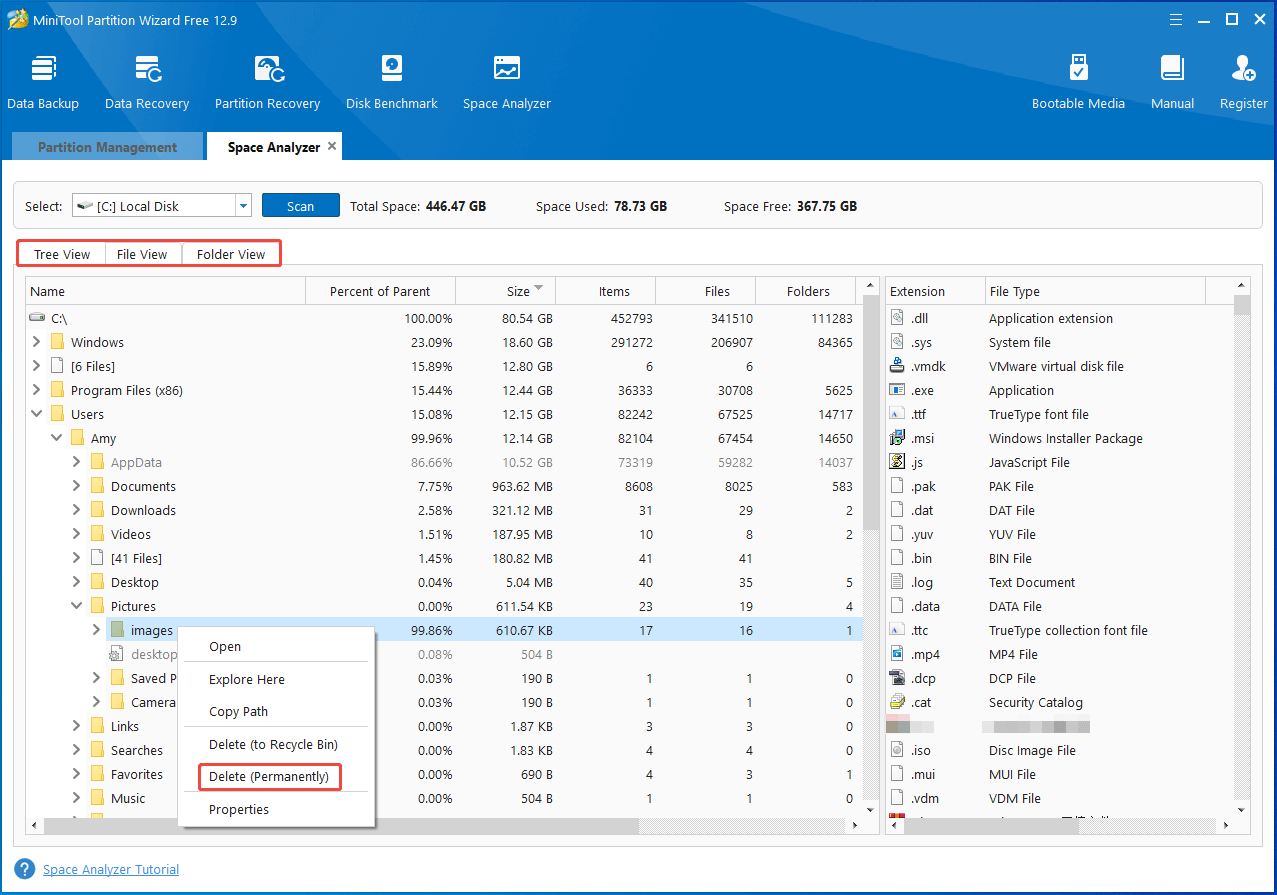Open the drive selection dropdown
This screenshot has height=895, width=1277.
coord(241,205)
